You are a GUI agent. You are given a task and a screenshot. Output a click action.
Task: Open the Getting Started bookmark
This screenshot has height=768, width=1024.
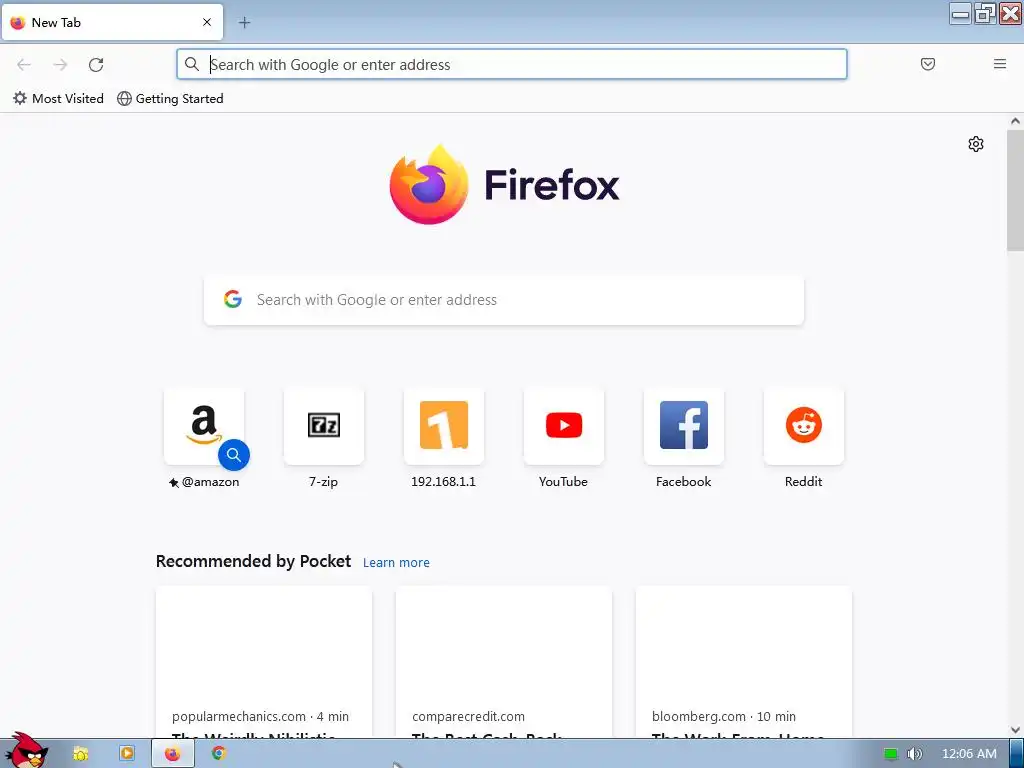[x=170, y=99]
